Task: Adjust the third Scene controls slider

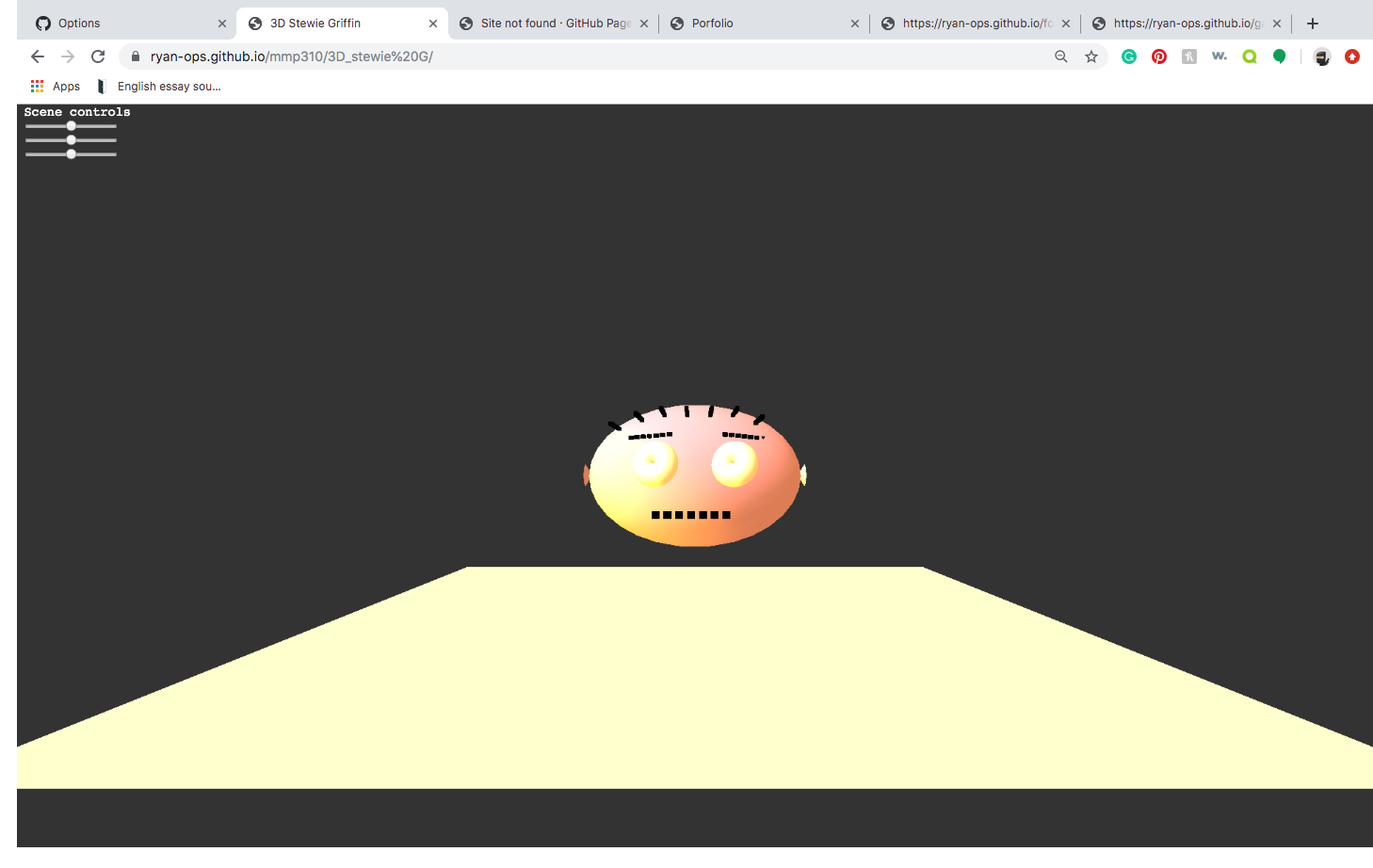Action: tap(72, 154)
